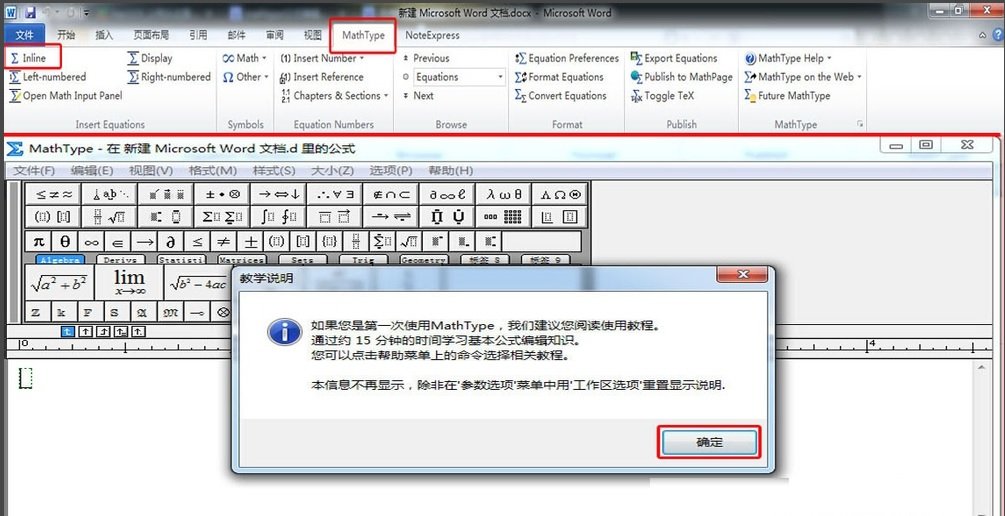Click Inline equation button in ribbon
Image resolution: width=1005 pixels, height=516 pixels.
pos(28,58)
